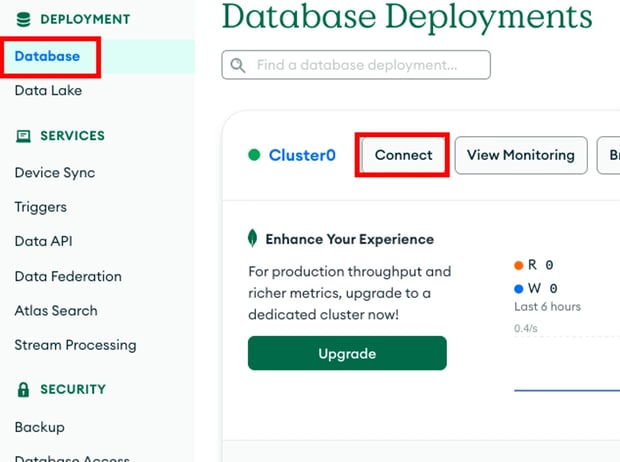Click the DEPLOYMENT section heading

(85, 19)
